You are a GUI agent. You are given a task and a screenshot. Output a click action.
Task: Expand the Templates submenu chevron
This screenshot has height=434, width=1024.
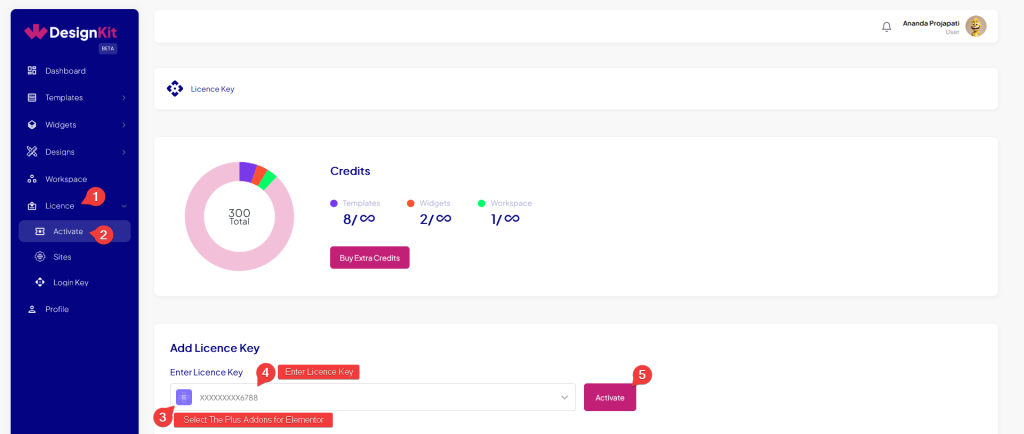123,98
